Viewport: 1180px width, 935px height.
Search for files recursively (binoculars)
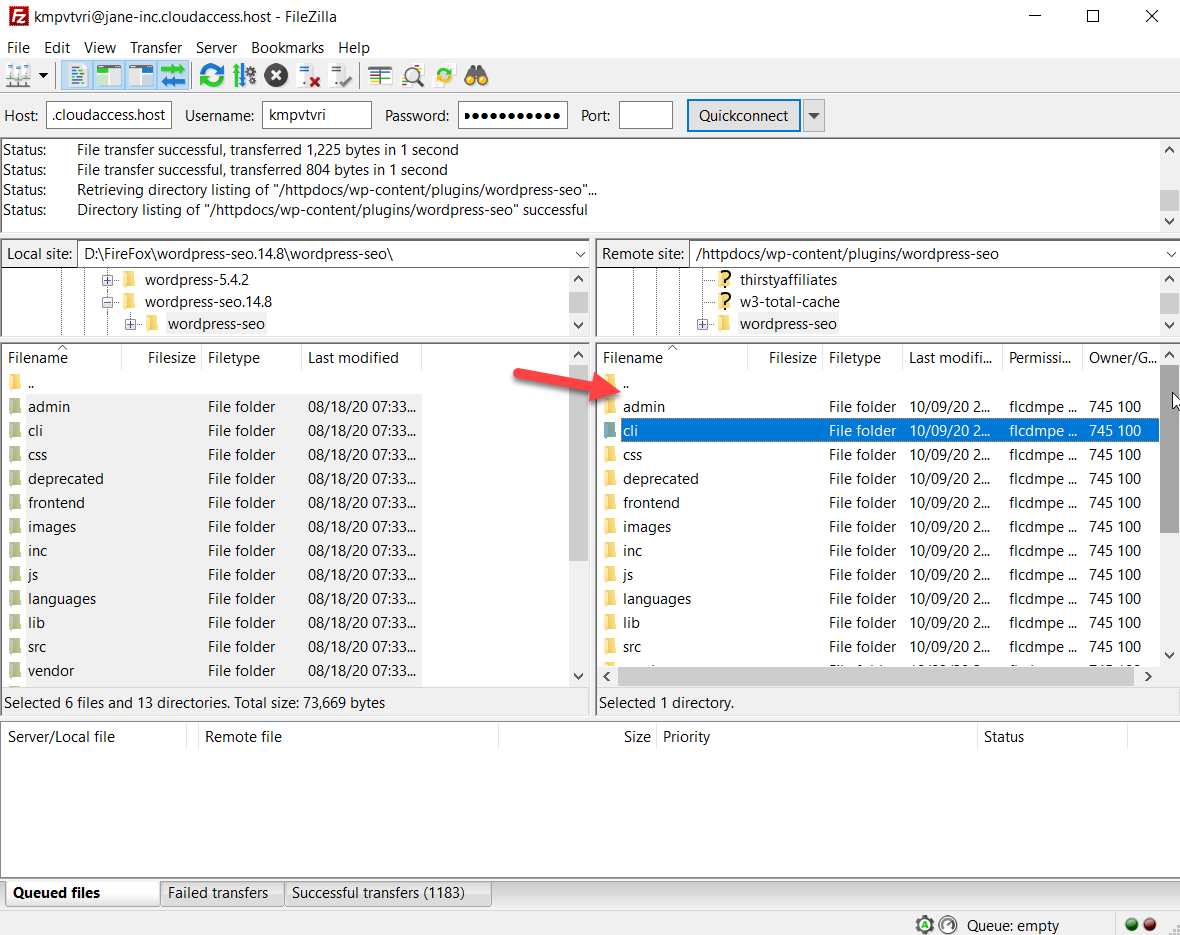476,76
